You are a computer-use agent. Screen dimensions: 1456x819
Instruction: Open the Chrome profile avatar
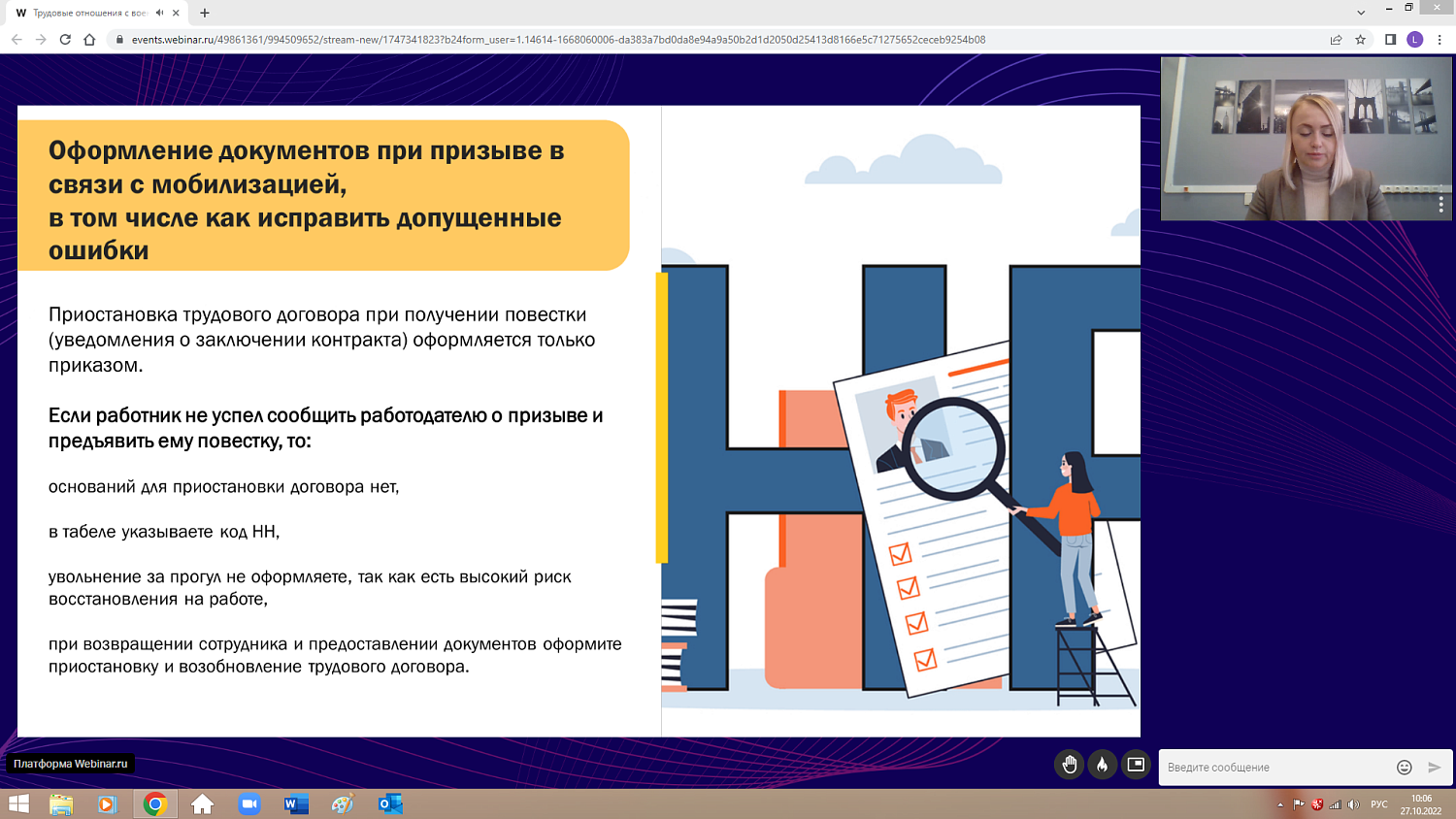coord(1415,40)
